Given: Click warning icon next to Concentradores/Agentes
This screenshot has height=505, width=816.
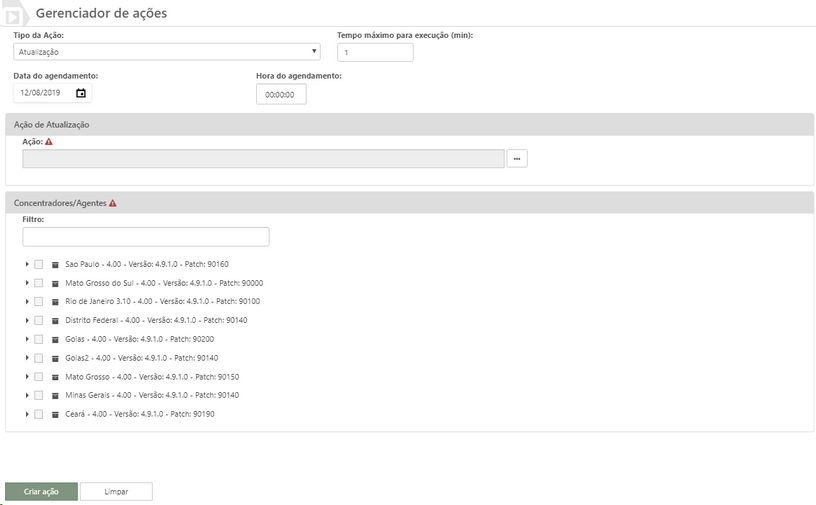Looking at the screenshot, I should [112, 203].
